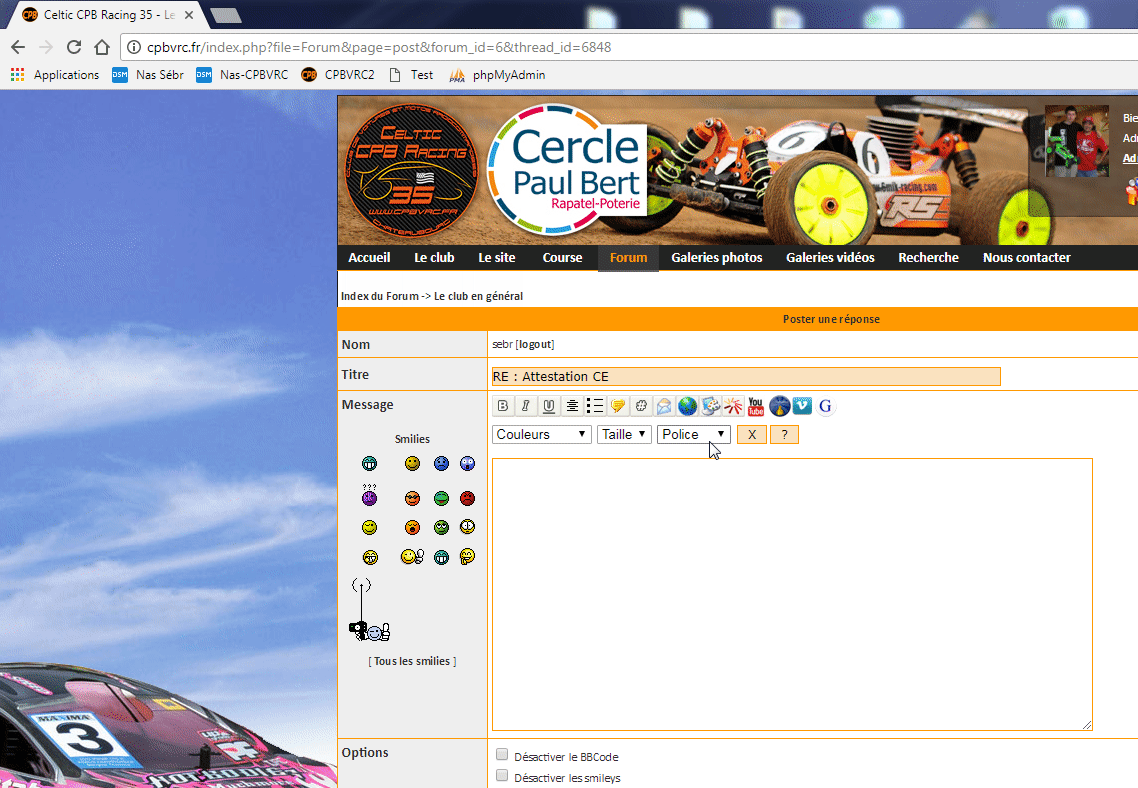Check the 'Désactiver les smileys' option
1138x788 pixels.
tap(503, 776)
